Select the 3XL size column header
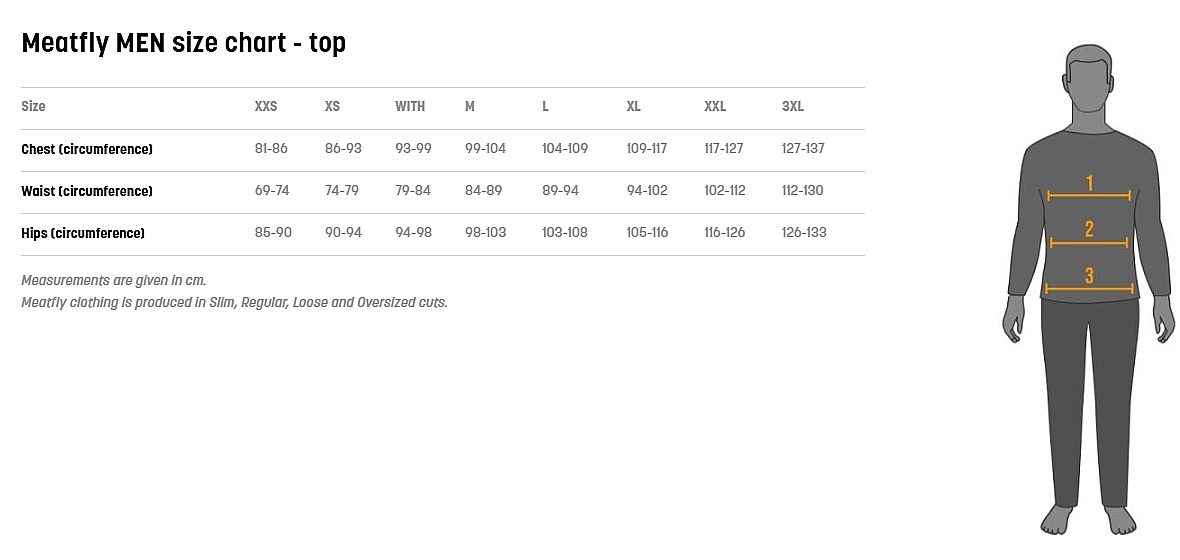 [x=793, y=107]
